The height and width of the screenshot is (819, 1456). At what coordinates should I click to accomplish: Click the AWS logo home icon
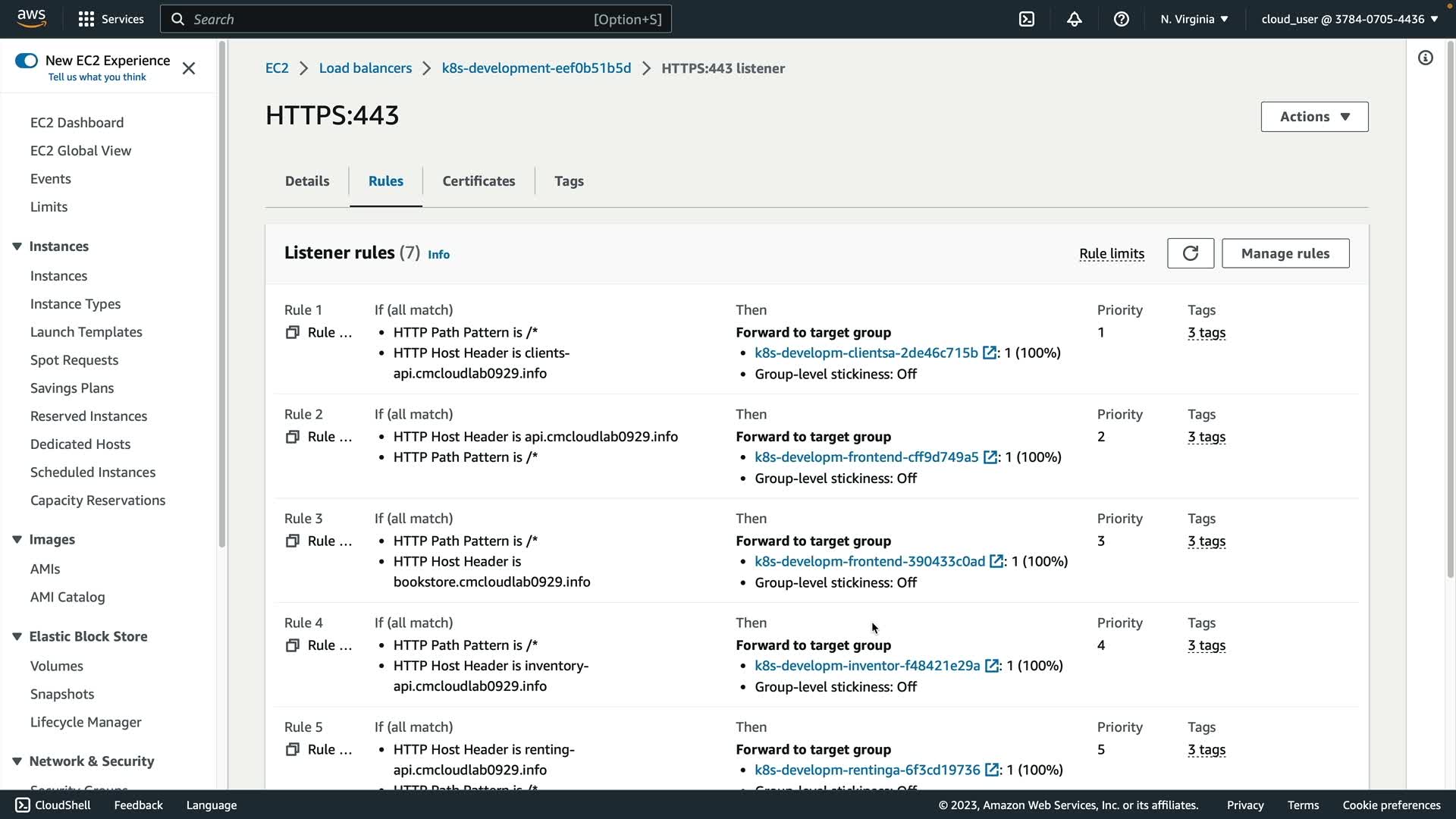pyautogui.click(x=31, y=18)
